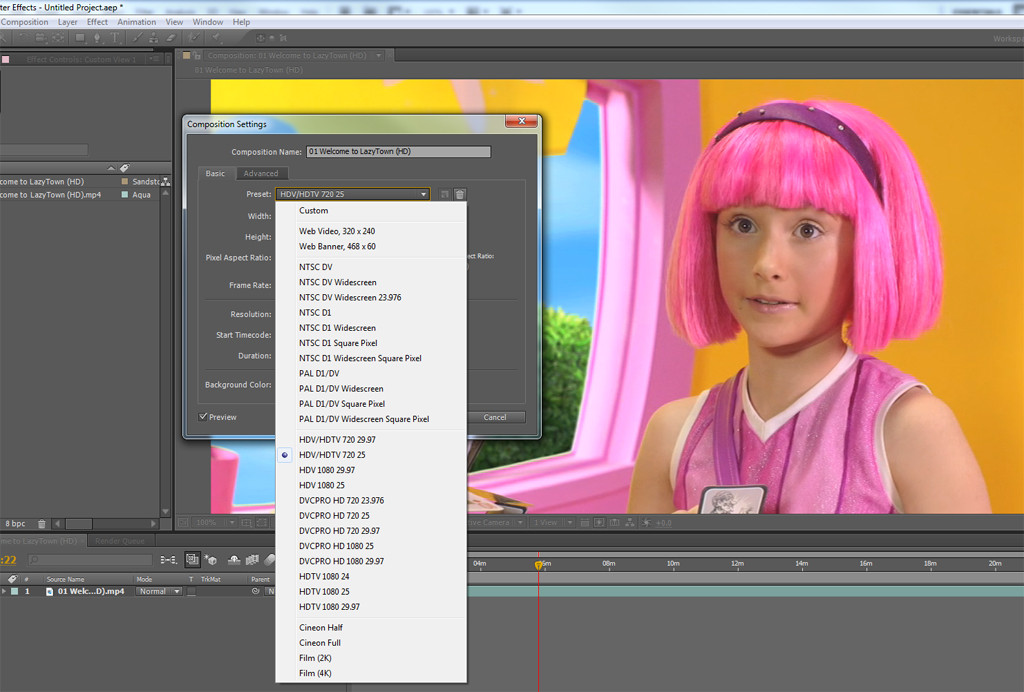Click the timeline search field
Screen dimensions: 1024x692
point(91,559)
